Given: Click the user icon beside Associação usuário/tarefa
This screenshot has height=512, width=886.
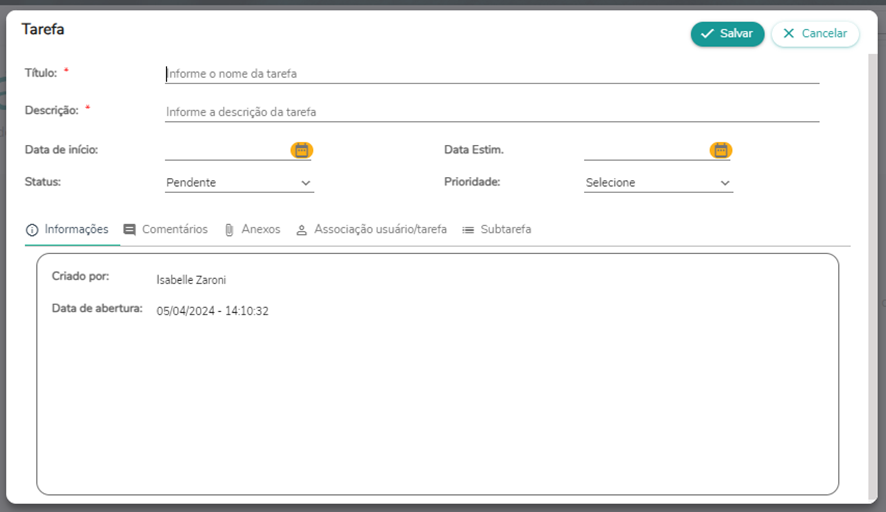Looking at the screenshot, I should tap(301, 230).
